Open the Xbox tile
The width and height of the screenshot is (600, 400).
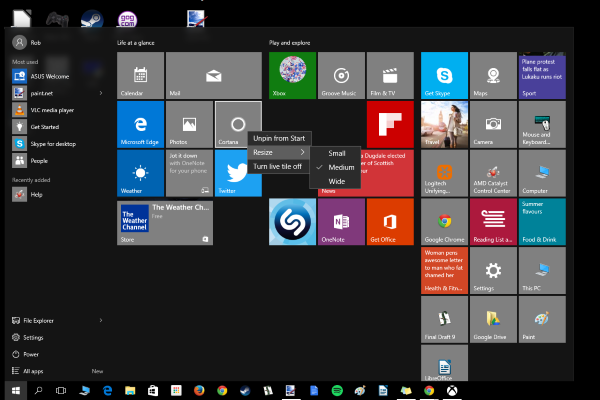(x=292, y=75)
